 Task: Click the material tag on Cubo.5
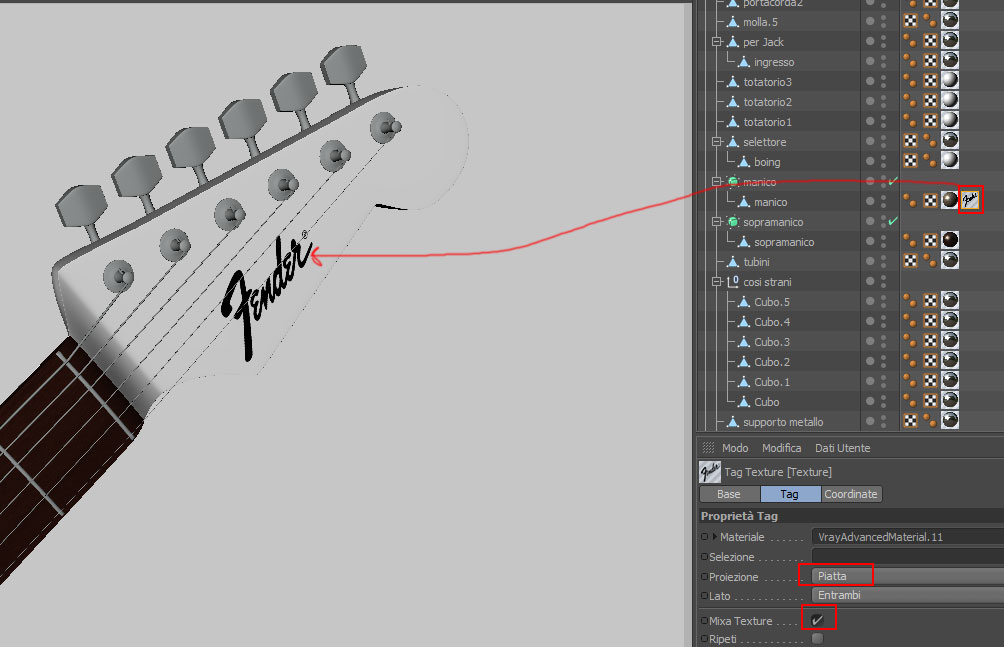point(950,300)
